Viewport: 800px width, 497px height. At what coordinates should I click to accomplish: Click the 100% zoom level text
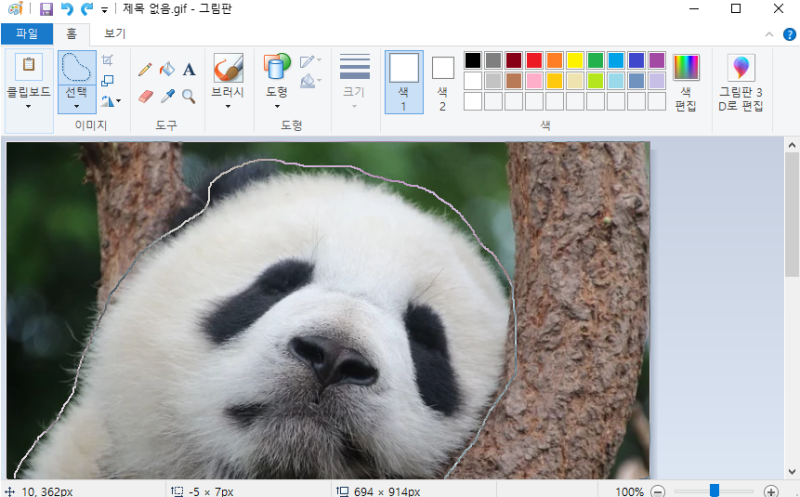[629, 491]
